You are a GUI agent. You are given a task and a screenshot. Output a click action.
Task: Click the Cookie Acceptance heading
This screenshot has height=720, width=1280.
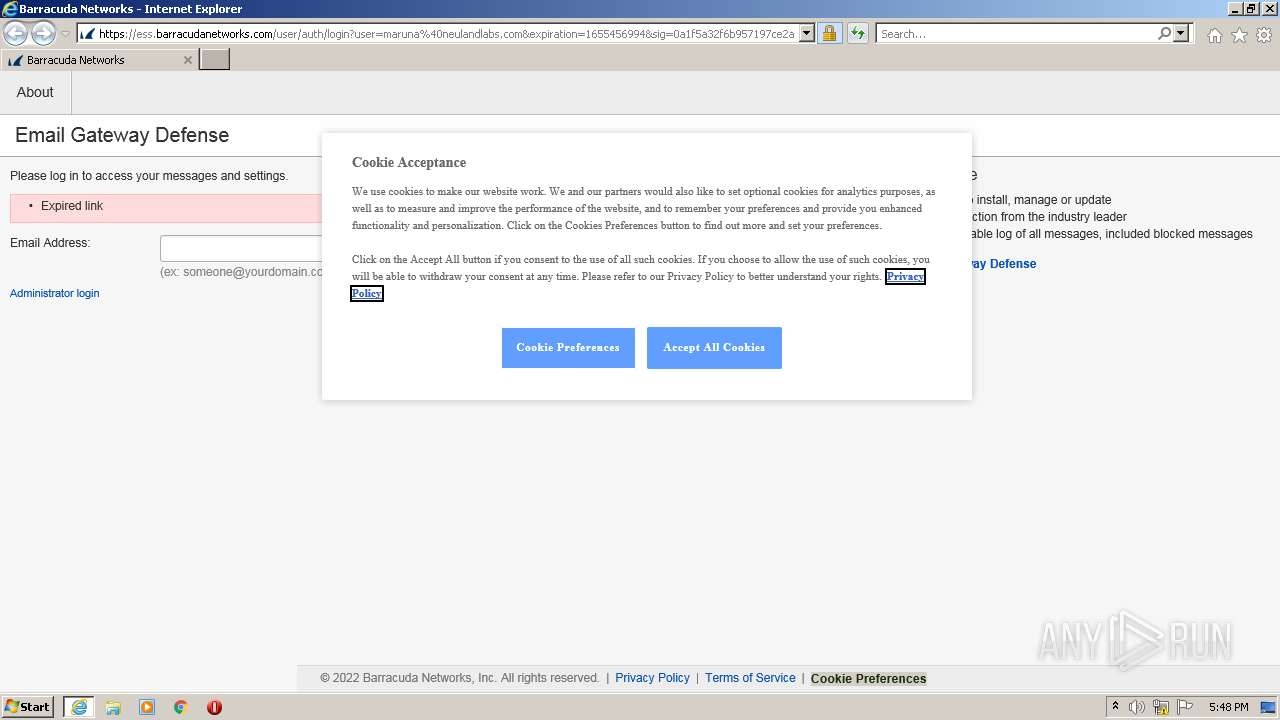pyautogui.click(x=409, y=162)
